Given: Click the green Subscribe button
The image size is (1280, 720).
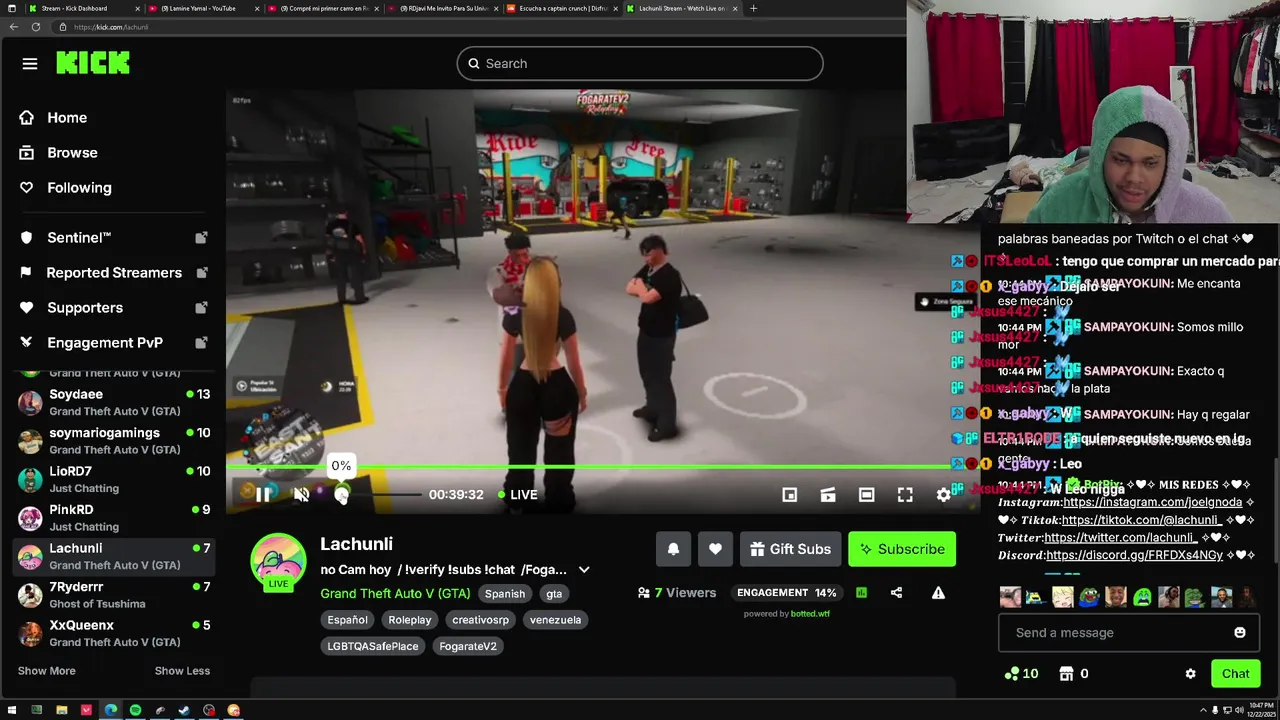Looking at the screenshot, I should [902, 549].
